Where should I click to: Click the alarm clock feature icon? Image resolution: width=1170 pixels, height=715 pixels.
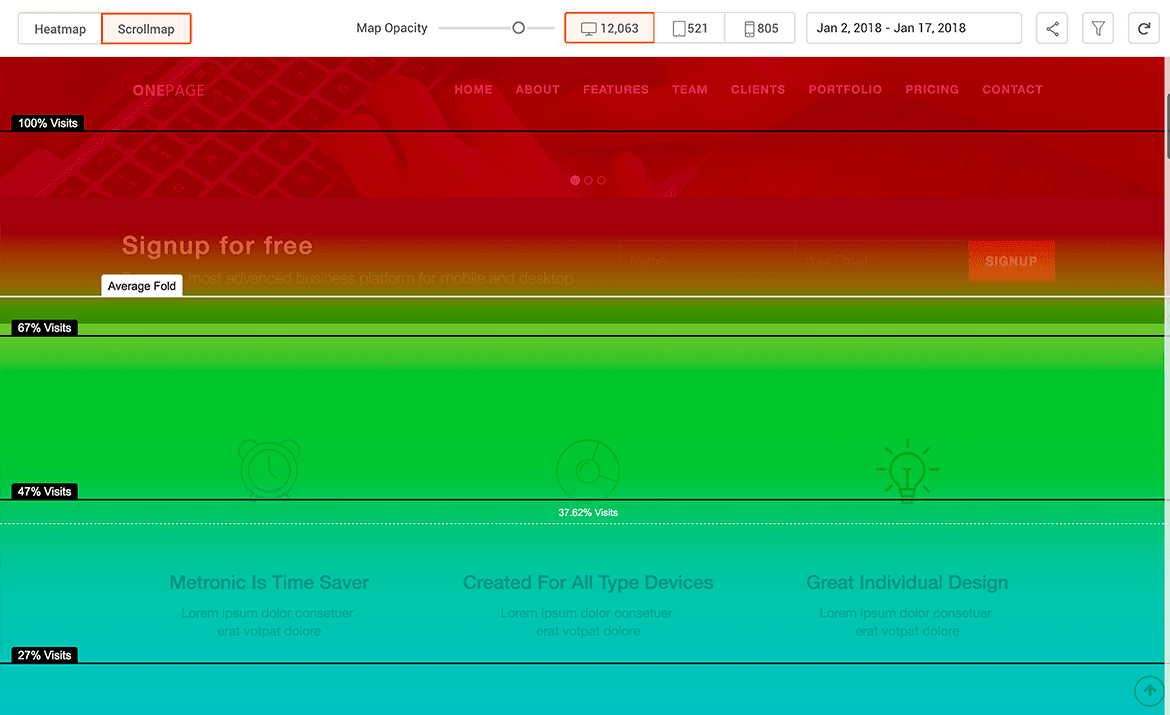click(269, 469)
